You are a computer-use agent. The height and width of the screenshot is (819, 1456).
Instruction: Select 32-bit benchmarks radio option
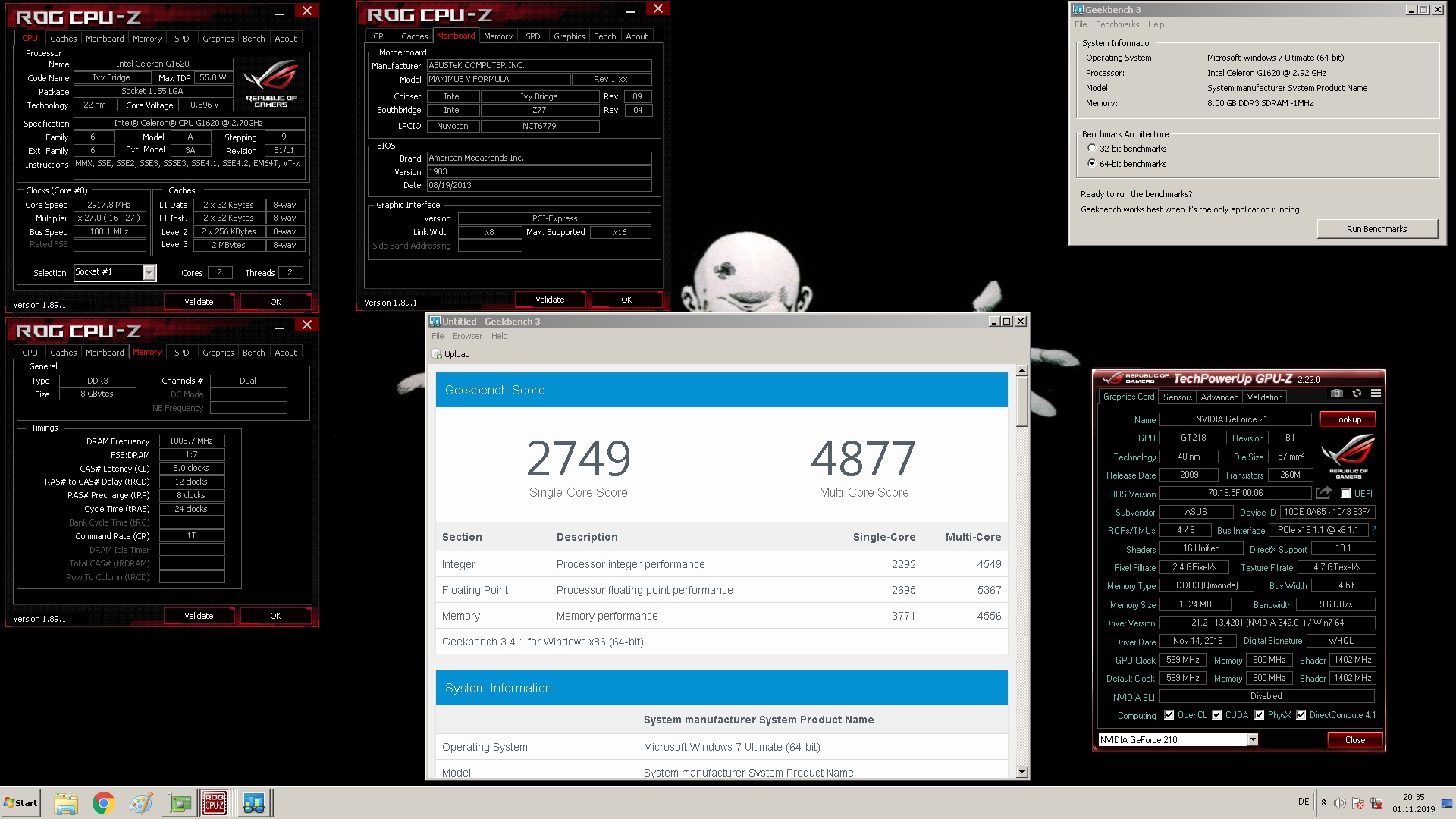[1091, 149]
